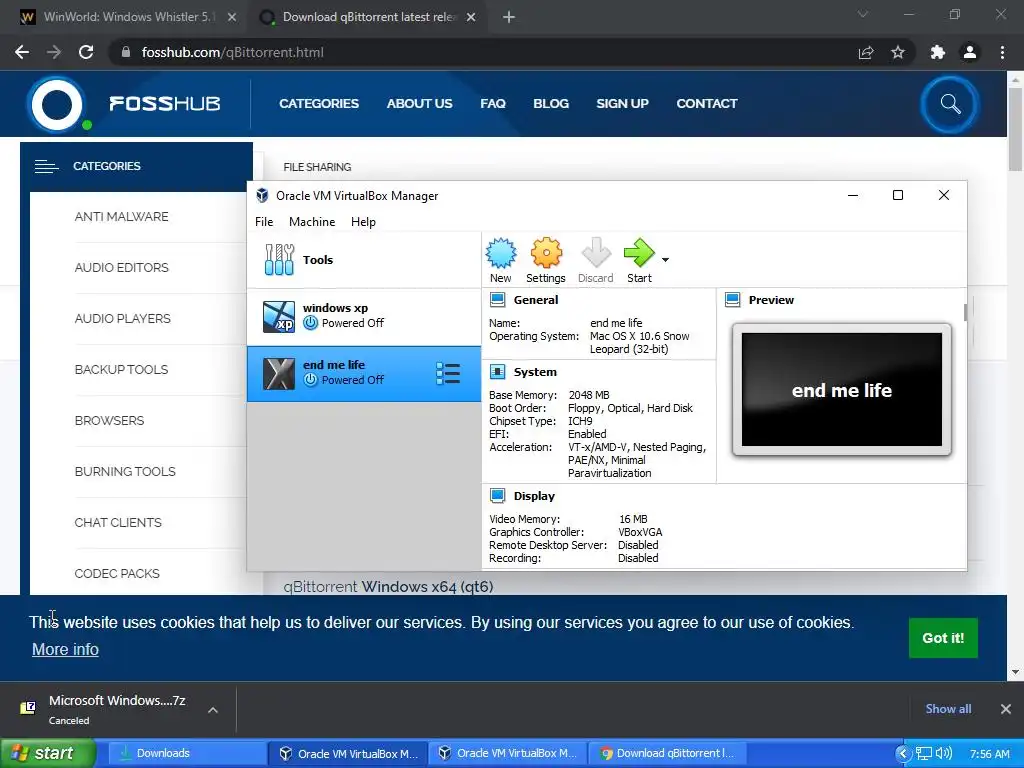The height and width of the screenshot is (768, 1024).
Task: Open the Chrome profile icon
Action: (970, 52)
